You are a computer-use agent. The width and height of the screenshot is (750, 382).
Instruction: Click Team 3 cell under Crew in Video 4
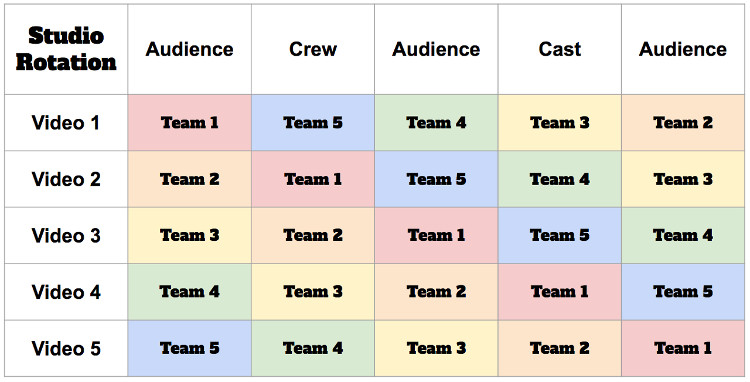pyautogui.click(x=313, y=292)
